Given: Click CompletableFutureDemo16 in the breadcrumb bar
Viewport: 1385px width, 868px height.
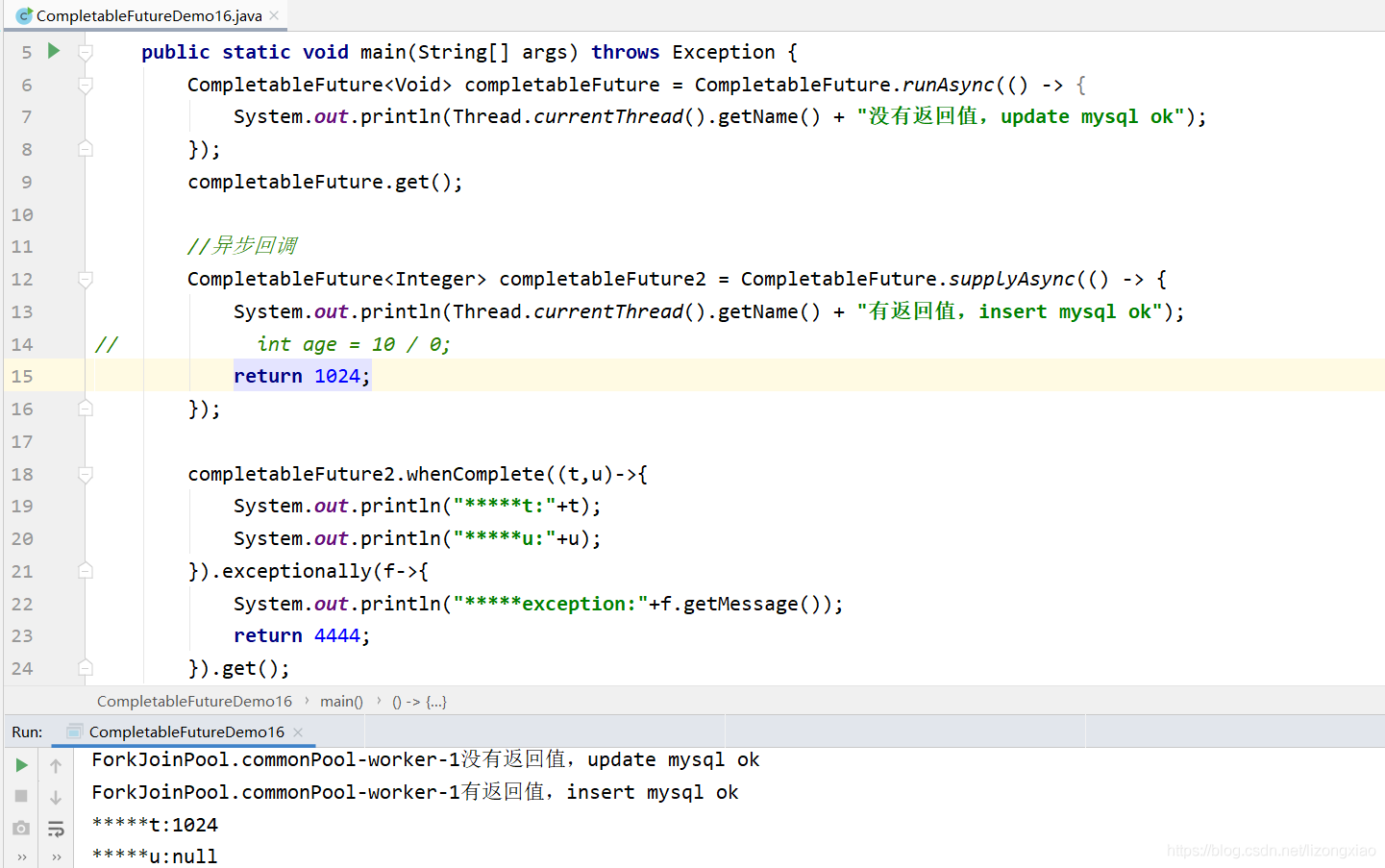Looking at the screenshot, I should pos(194,702).
